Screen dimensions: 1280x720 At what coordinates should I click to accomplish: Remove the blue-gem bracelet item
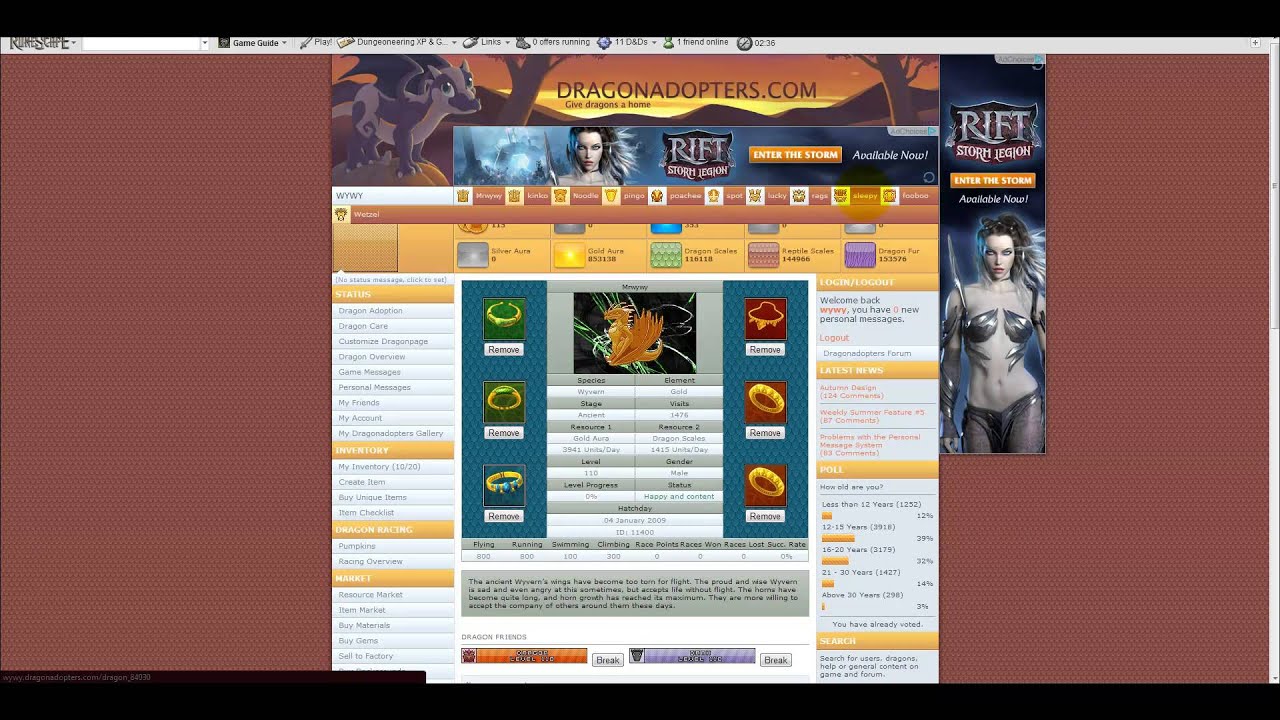point(504,516)
